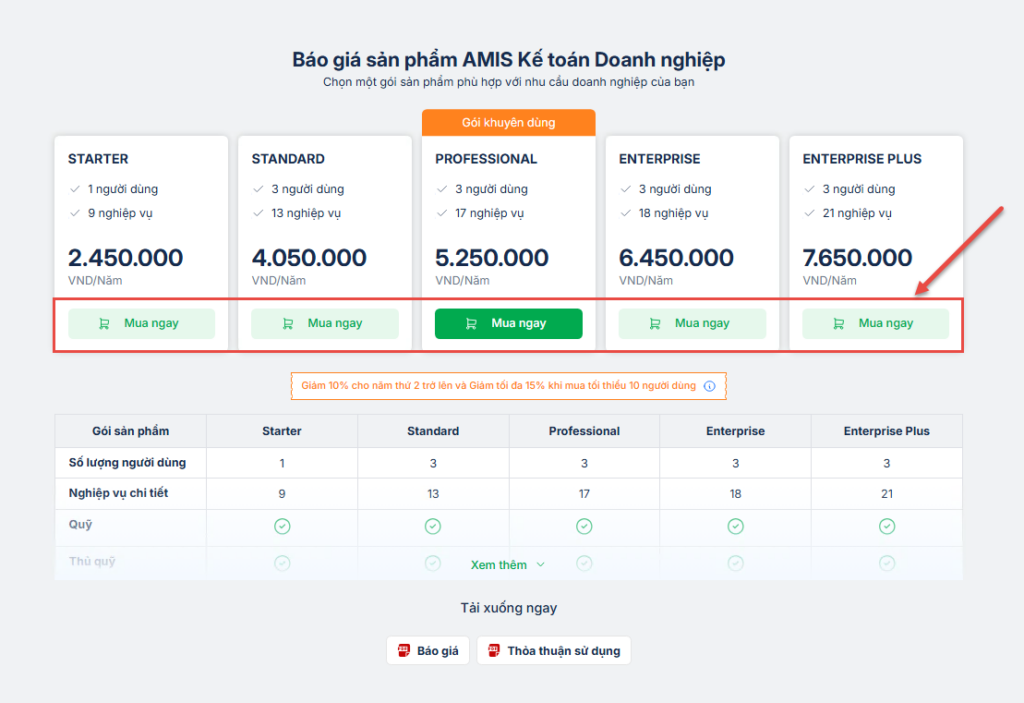The width and height of the screenshot is (1024, 703).
Task: Click red PDF icon on Báo giá
Action: coord(404,651)
